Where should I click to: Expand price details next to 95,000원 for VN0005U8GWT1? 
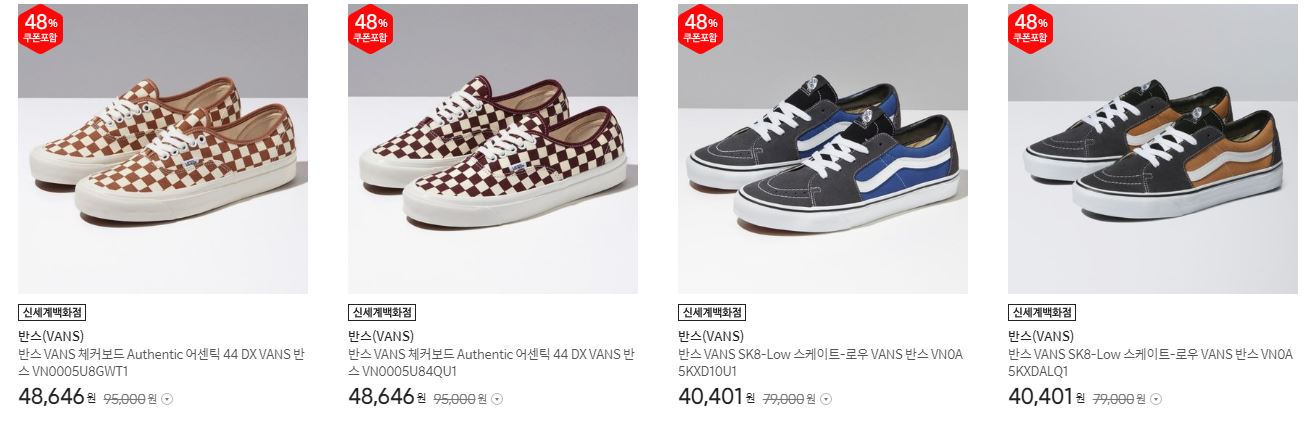(167, 399)
